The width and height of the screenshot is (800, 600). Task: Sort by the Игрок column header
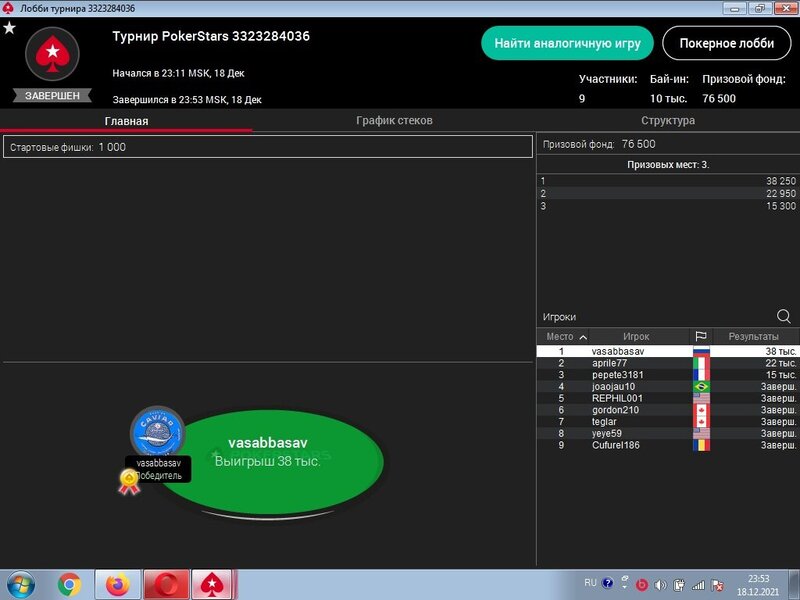click(636, 337)
